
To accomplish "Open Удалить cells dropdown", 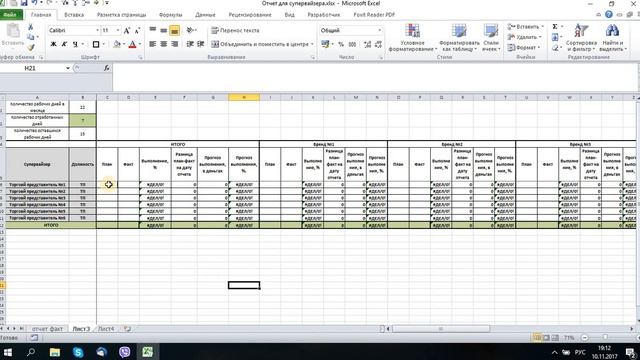I will click(x=524, y=37).
